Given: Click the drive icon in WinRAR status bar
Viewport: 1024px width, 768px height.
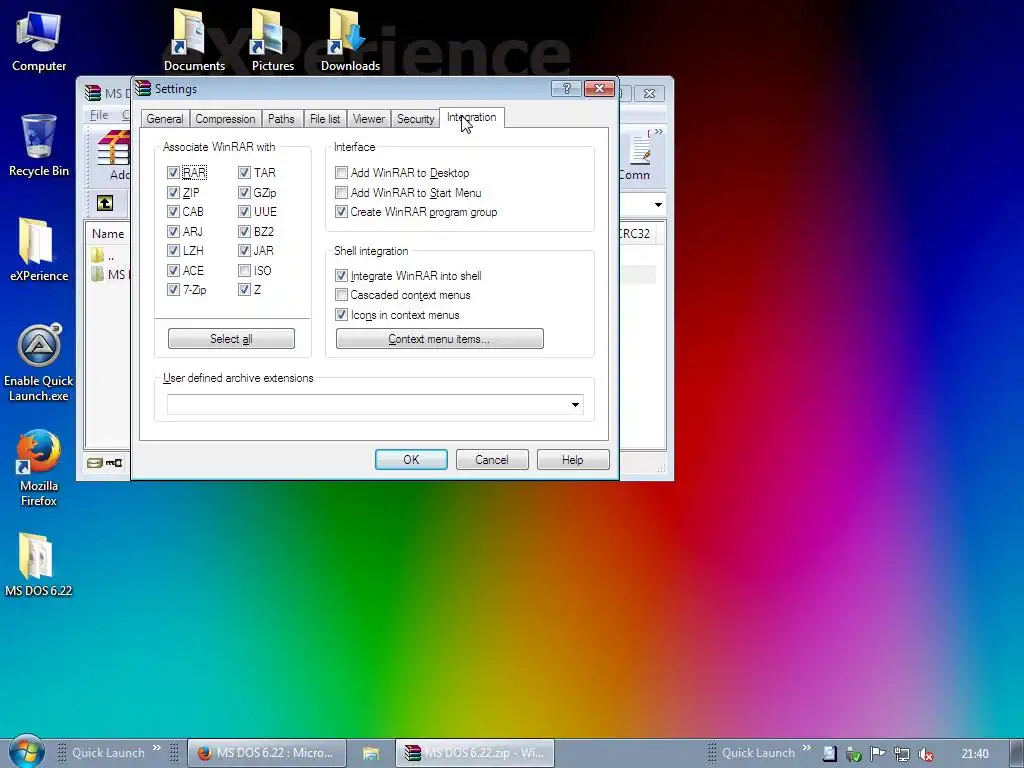Looking at the screenshot, I should click(95, 463).
